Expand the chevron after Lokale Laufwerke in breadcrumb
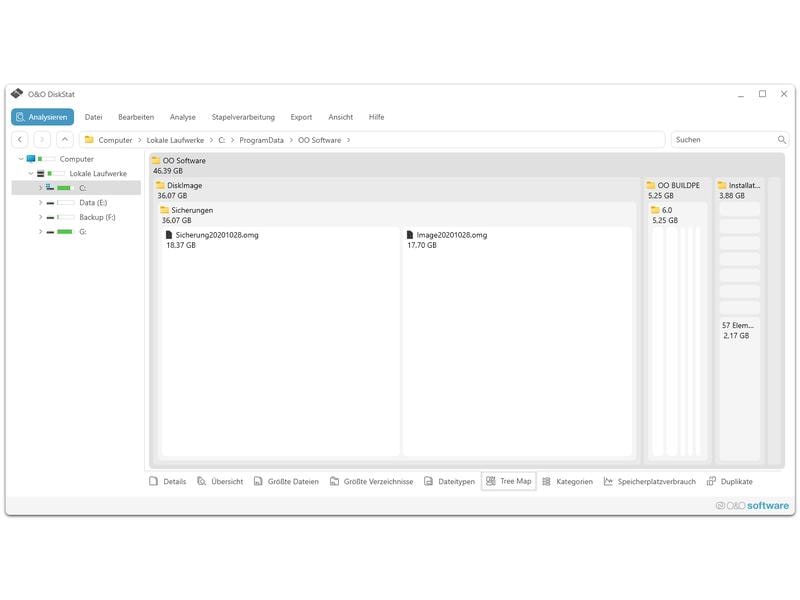Viewport: 800px width, 600px height. point(211,140)
